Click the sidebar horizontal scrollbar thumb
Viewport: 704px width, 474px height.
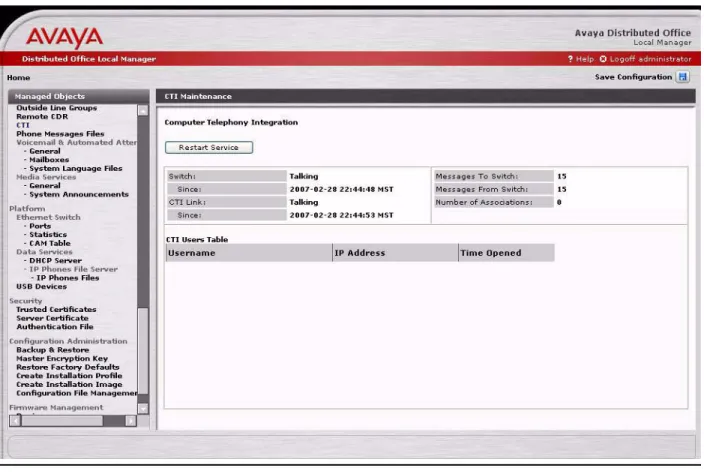[x=62, y=421]
